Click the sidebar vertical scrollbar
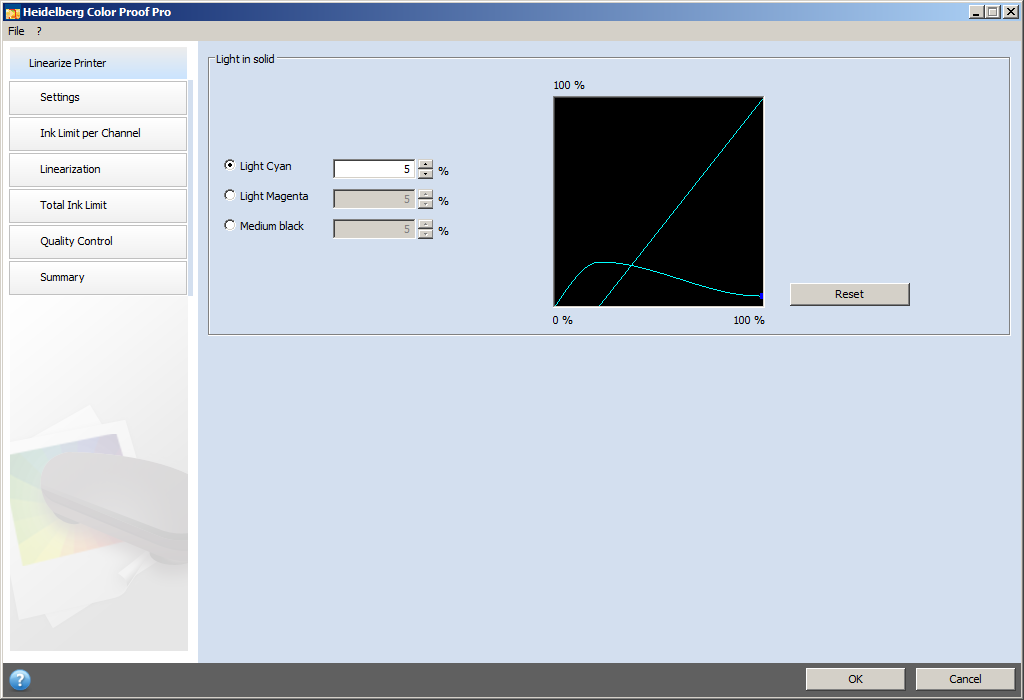This screenshot has width=1024, height=700. pos(191,188)
